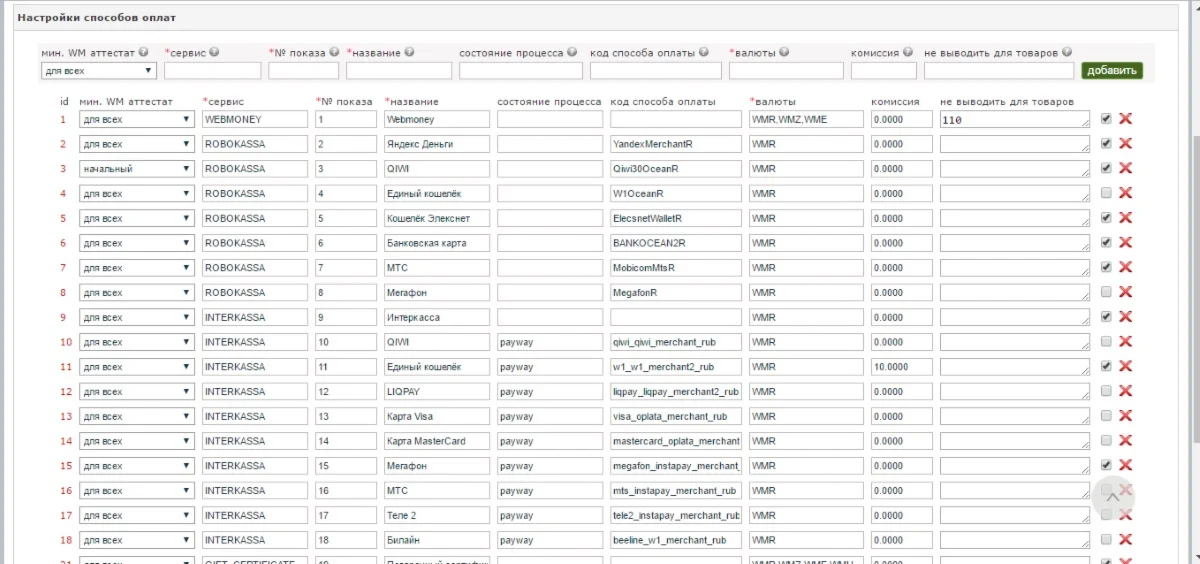Click help icon next to сервис header
Image resolution: width=1200 pixels, height=564 pixels.
(x=214, y=53)
